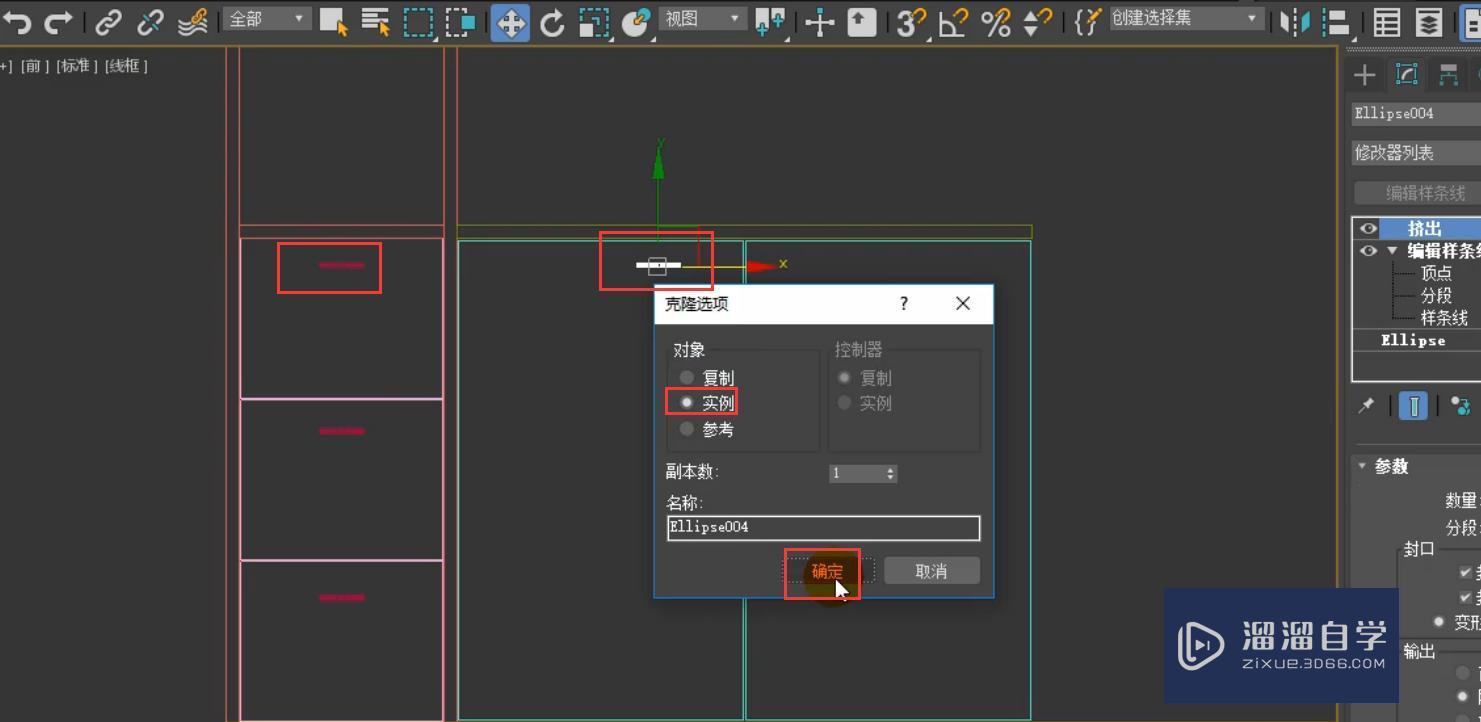Image resolution: width=1481 pixels, height=722 pixels.
Task: Switch to the Modify panel tab
Action: tap(1407, 75)
